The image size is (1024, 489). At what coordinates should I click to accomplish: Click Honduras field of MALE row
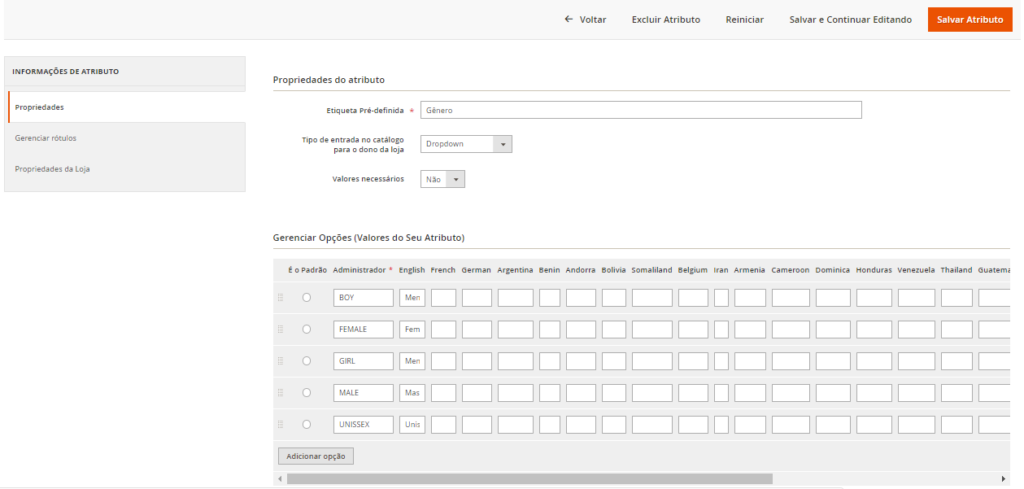point(874,392)
